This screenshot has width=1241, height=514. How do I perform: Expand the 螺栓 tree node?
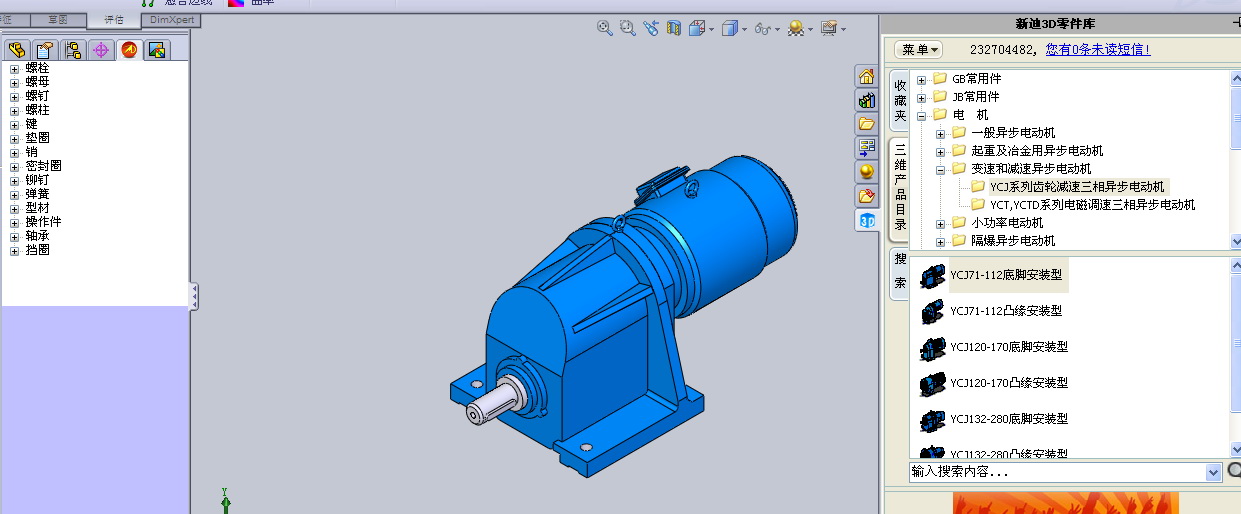point(14,69)
